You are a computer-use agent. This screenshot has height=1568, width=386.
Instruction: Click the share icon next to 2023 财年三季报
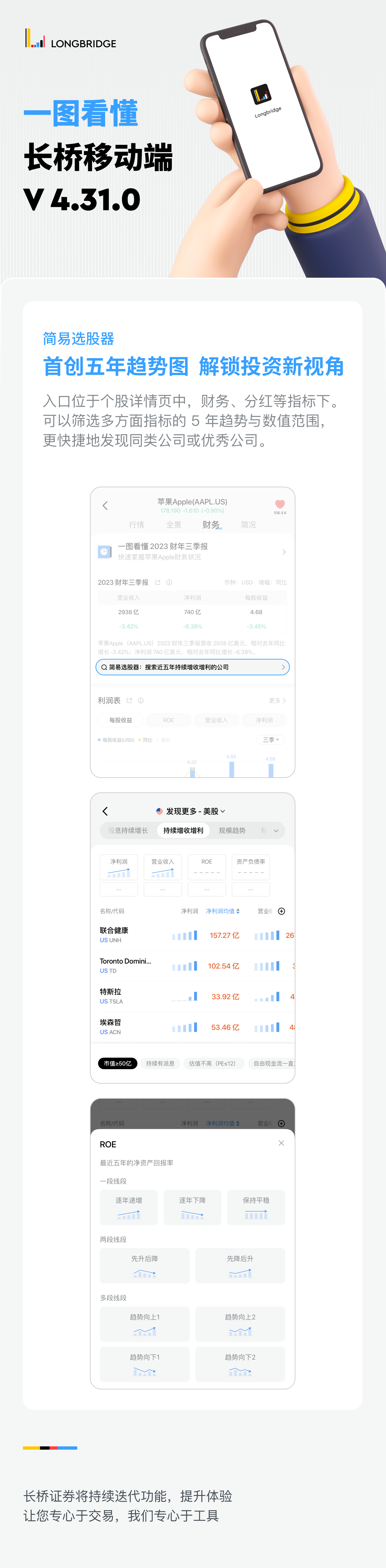pos(158,582)
